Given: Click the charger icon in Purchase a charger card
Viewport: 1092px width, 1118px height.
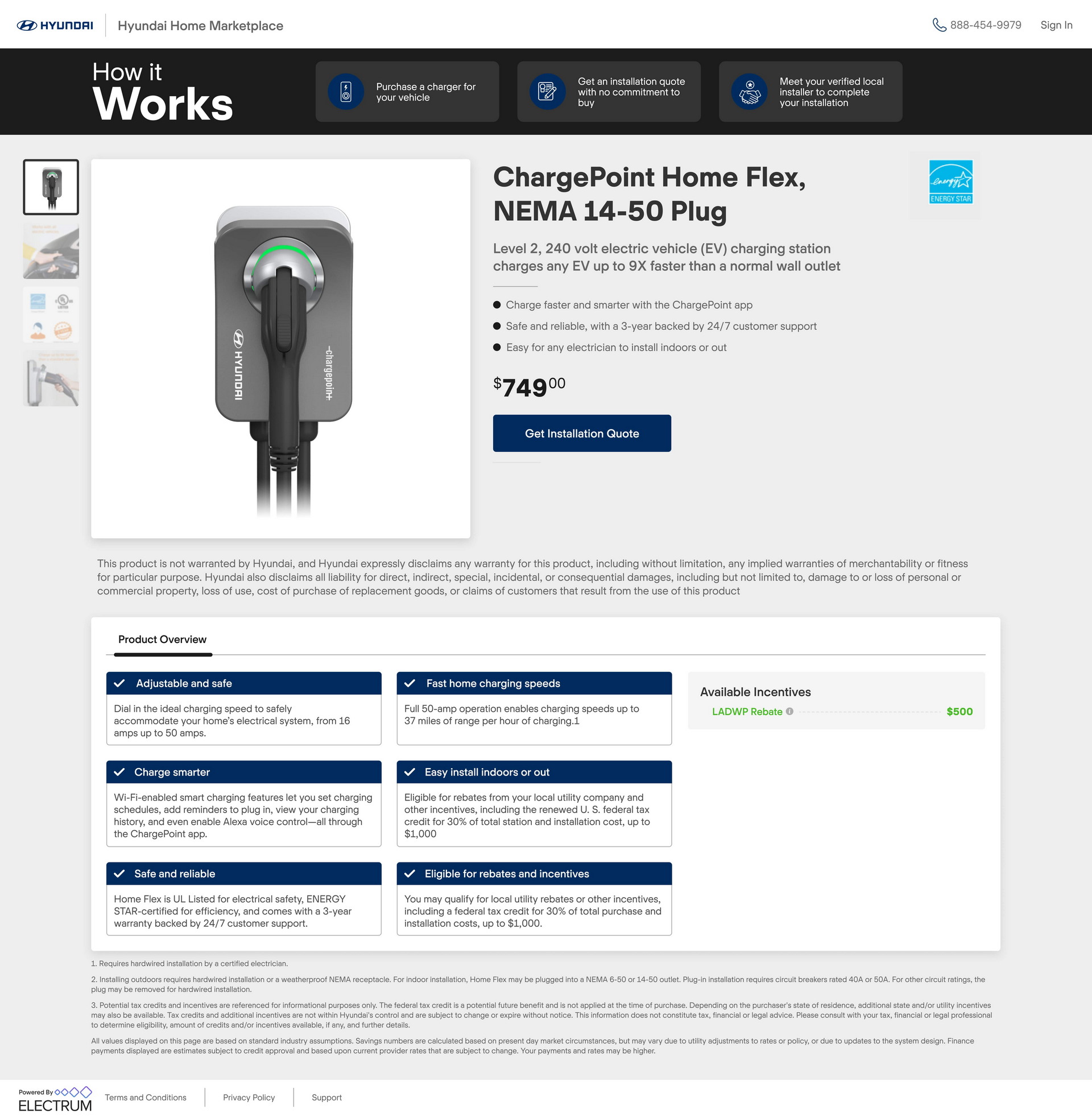Looking at the screenshot, I should [x=346, y=91].
